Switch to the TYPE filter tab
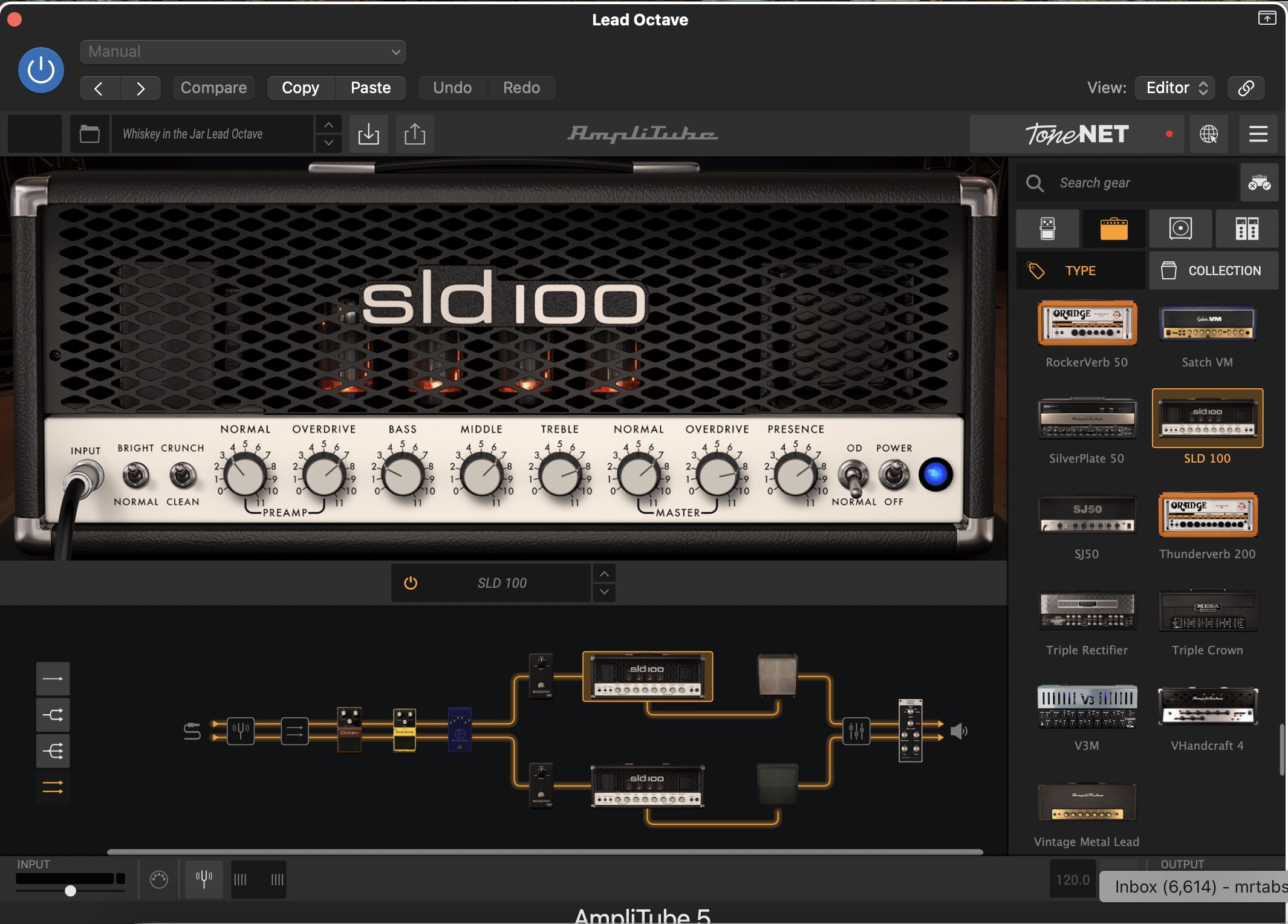The width and height of the screenshot is (1288, 924). 1081,270
